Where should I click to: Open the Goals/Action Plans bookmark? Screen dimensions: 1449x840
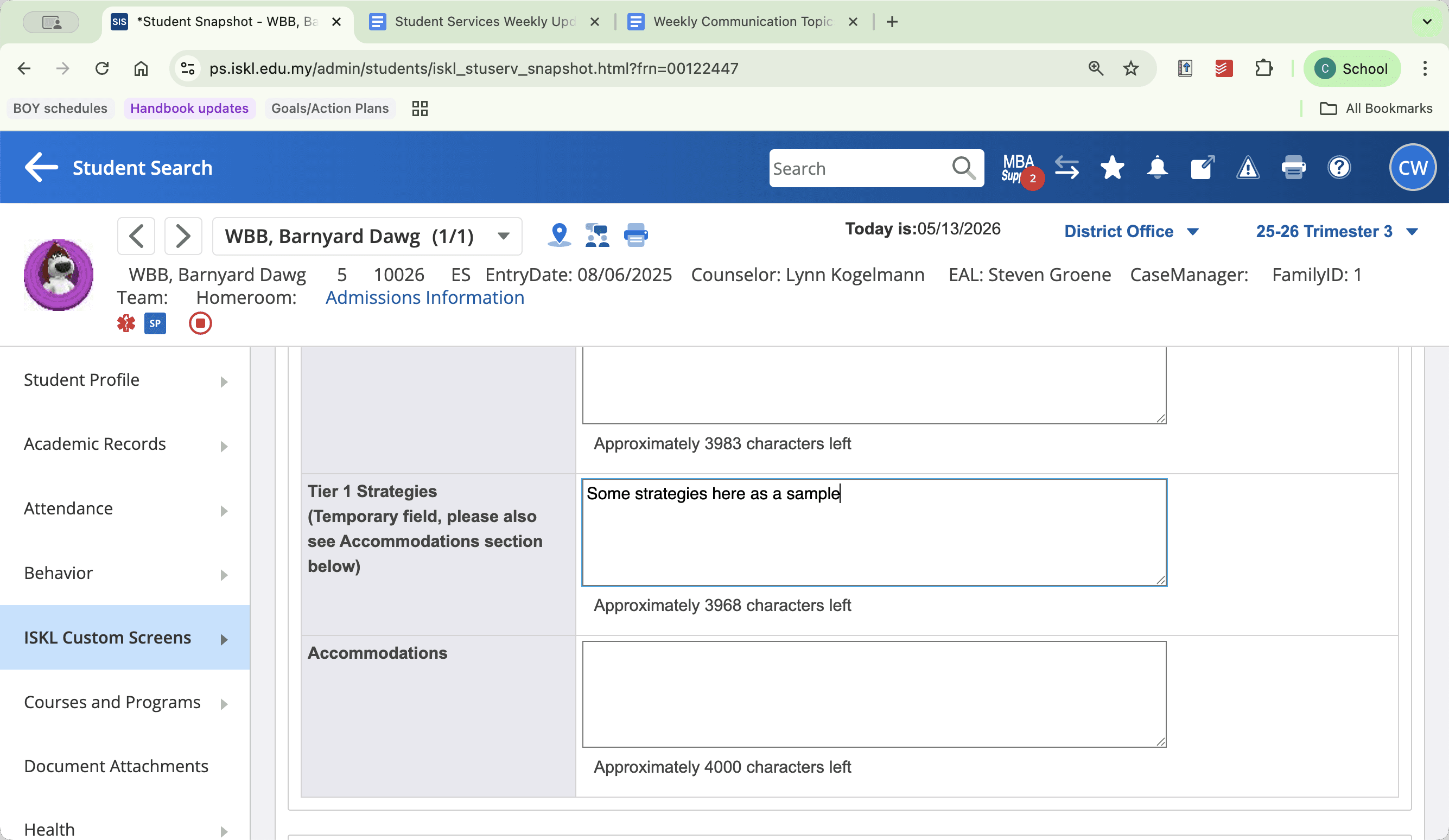click(330, 108)
